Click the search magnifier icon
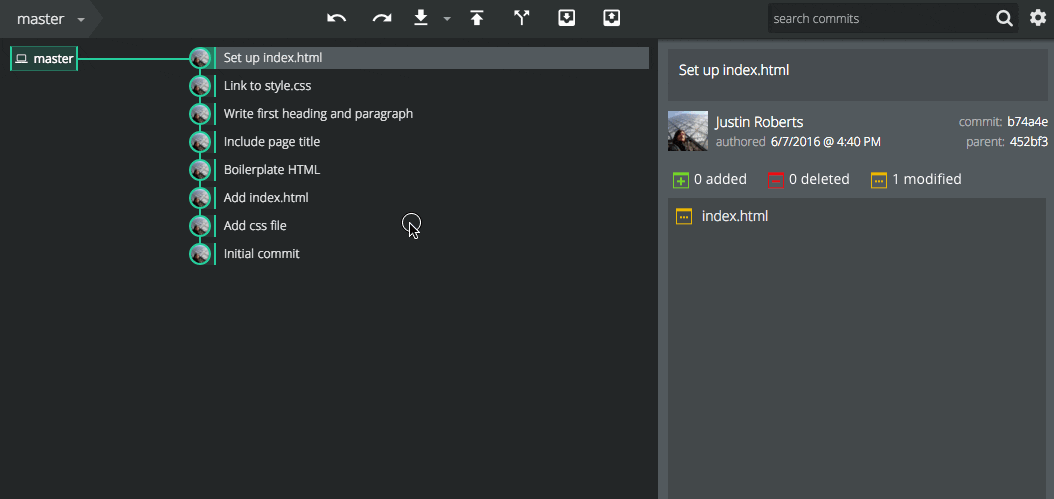Image resolution: width=1054 pixels, height=499 pixels. point(1004,19)
